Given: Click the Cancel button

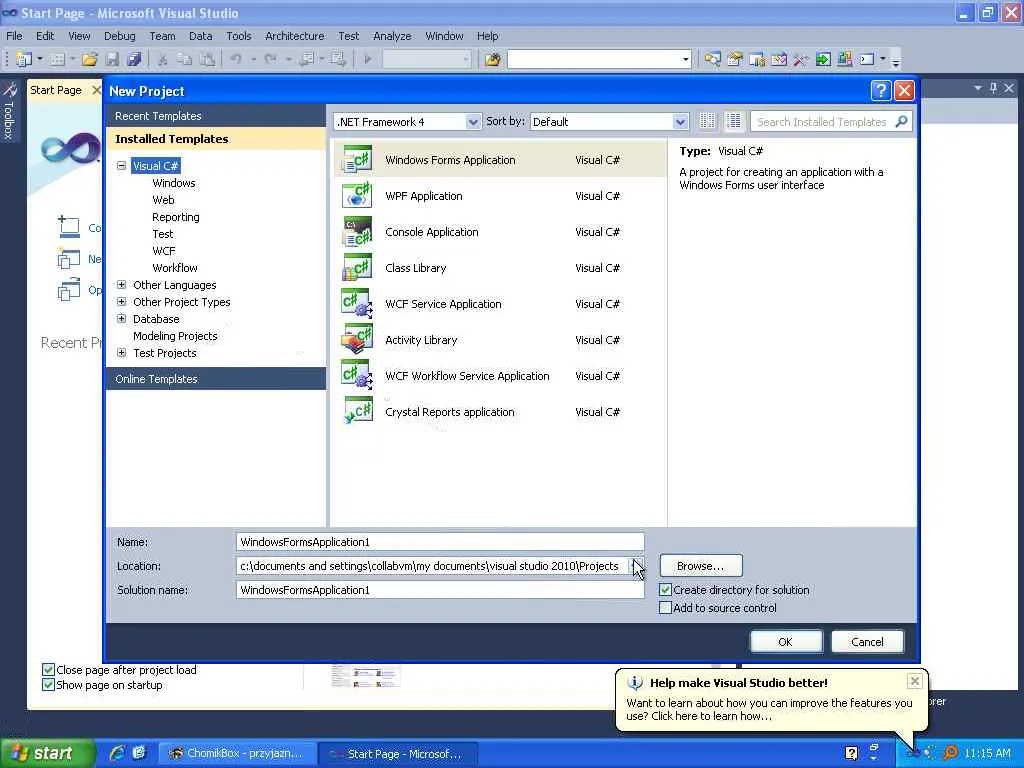Looking at the screenshot, I should click(x=867, y=642).
